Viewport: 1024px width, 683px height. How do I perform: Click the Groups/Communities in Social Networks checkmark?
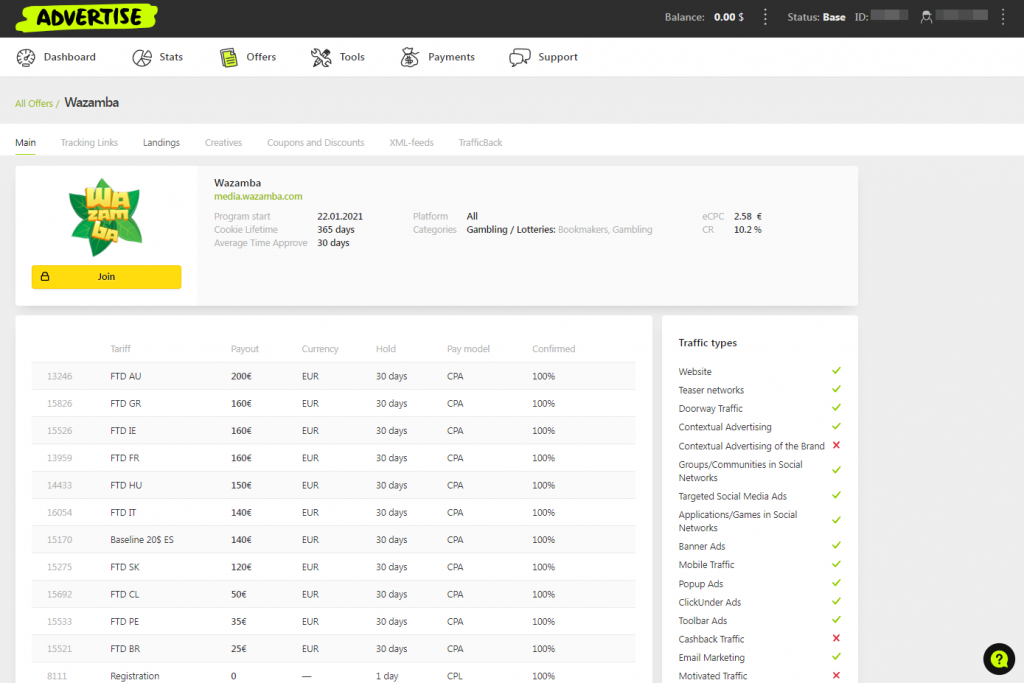click(x=836, y=469)
